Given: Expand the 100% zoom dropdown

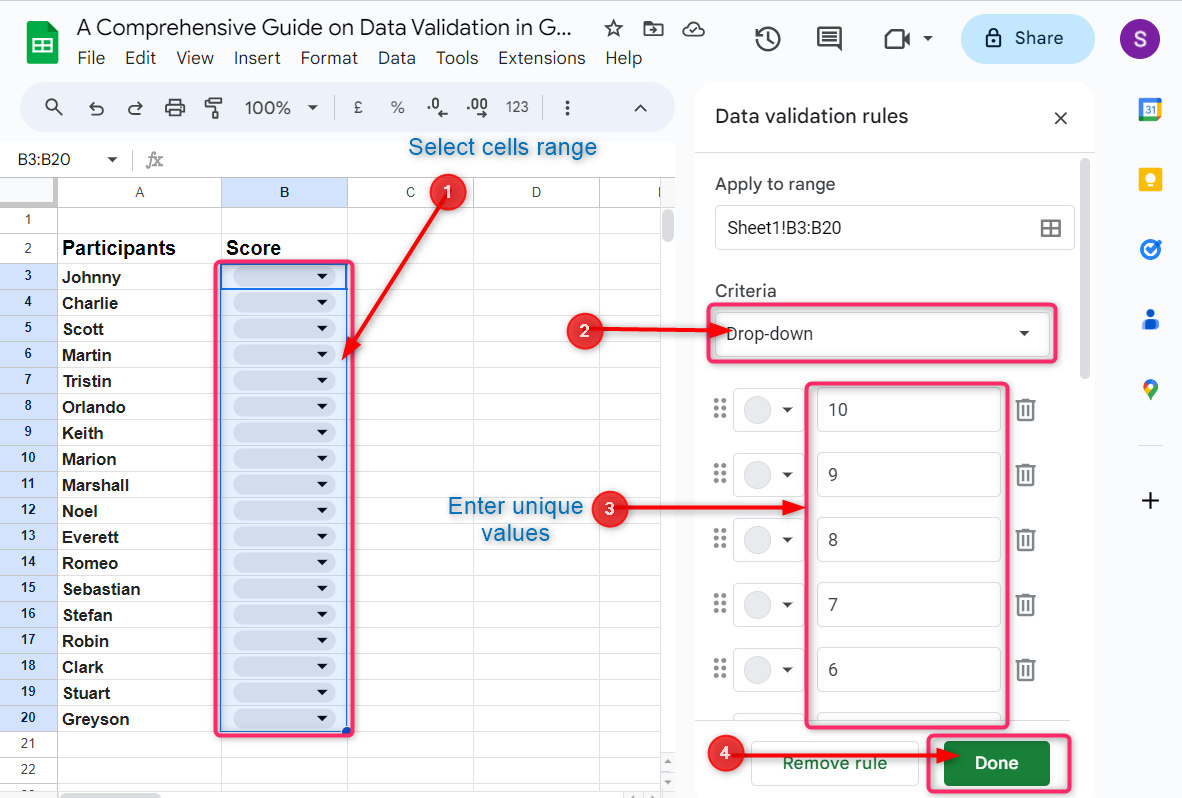Looking at the screenshot, I should pyautogui.click(x=282, y=108).
